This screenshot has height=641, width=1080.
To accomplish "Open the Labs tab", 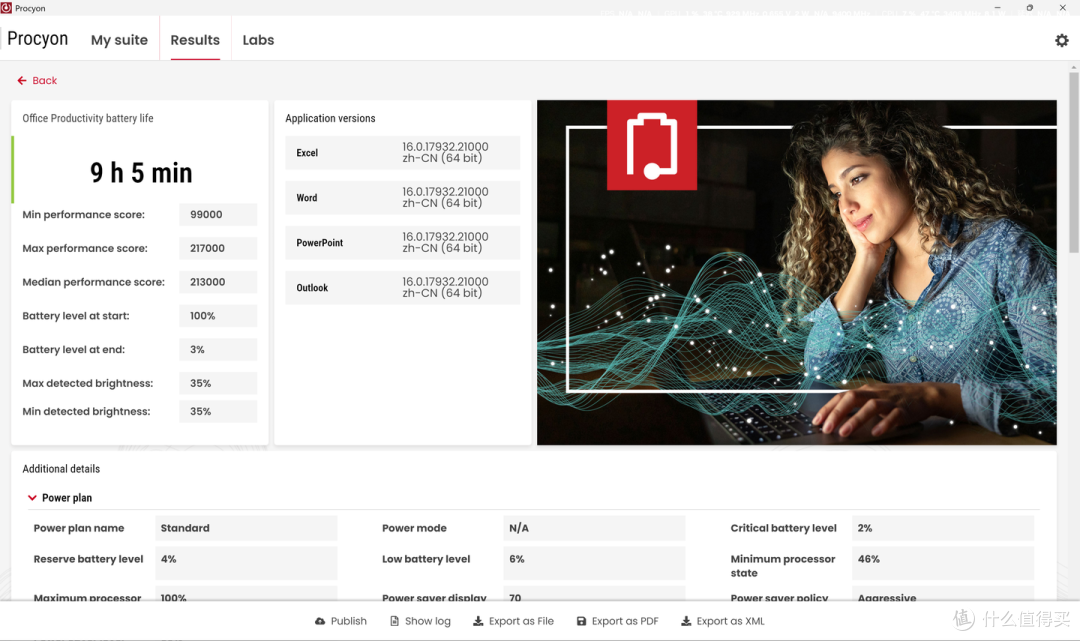I will (x=258, y=40).
